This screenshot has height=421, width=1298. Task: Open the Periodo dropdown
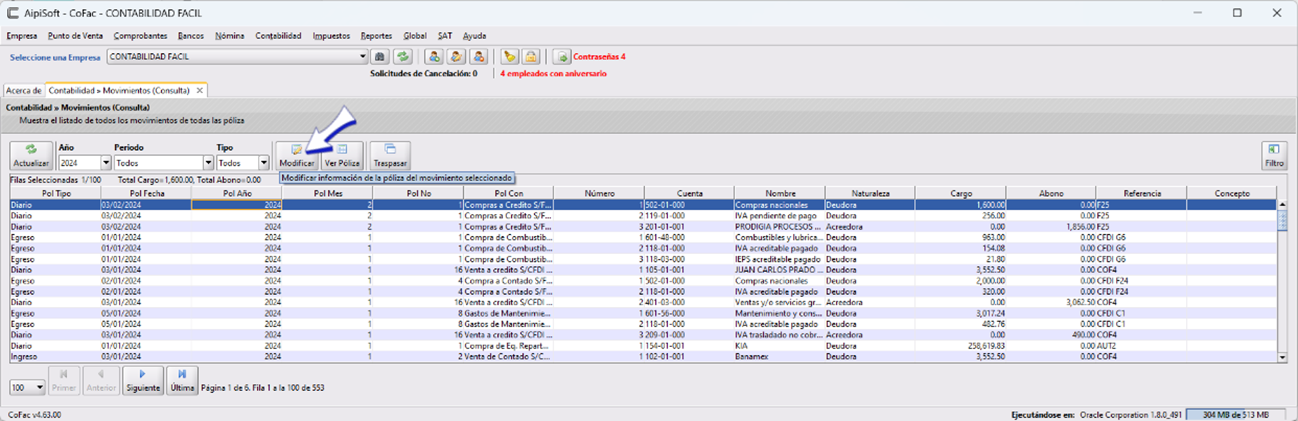pos(206,162)
